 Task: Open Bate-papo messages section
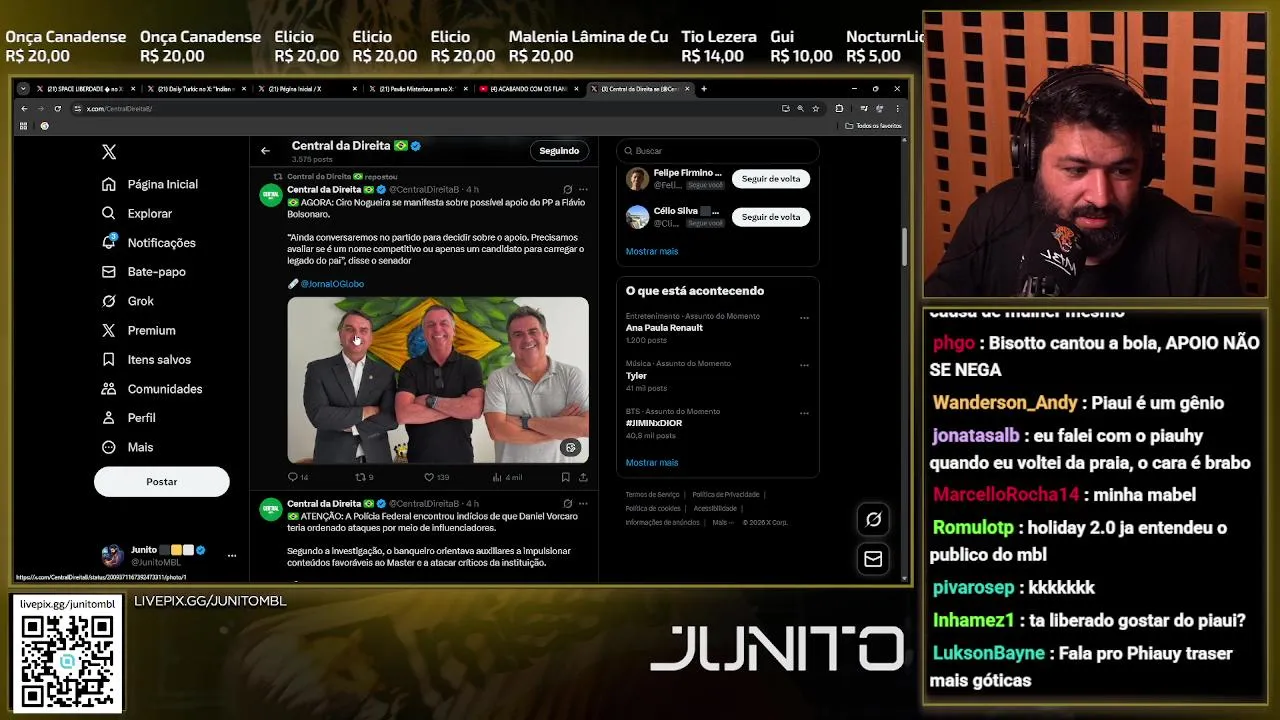[144, 271]
